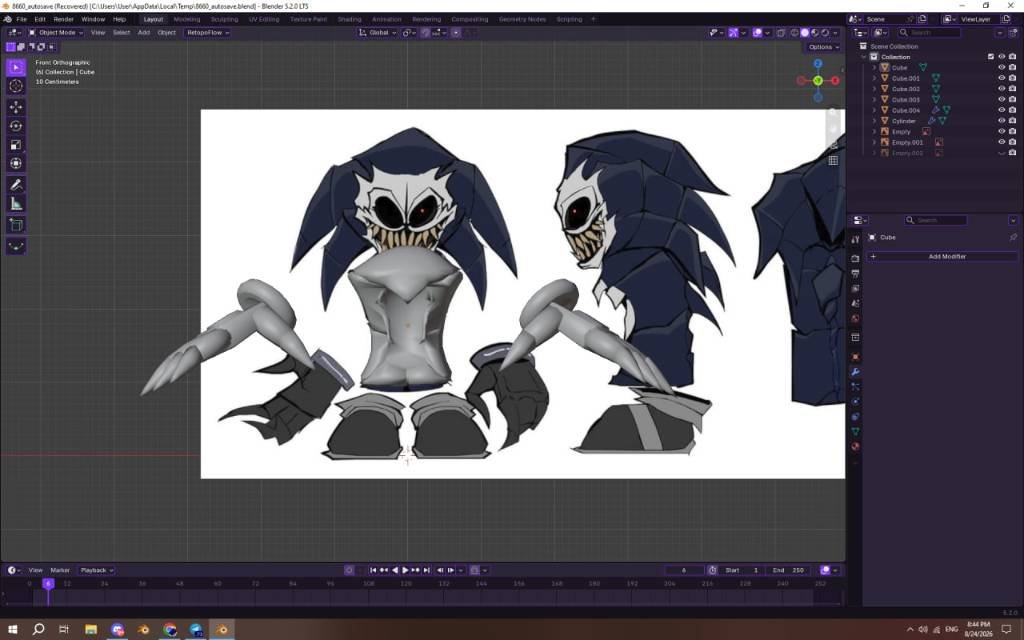The height and width of the screenshot is (640, 1024).
Task: Open the Physics properties tab
Action: 855,402
